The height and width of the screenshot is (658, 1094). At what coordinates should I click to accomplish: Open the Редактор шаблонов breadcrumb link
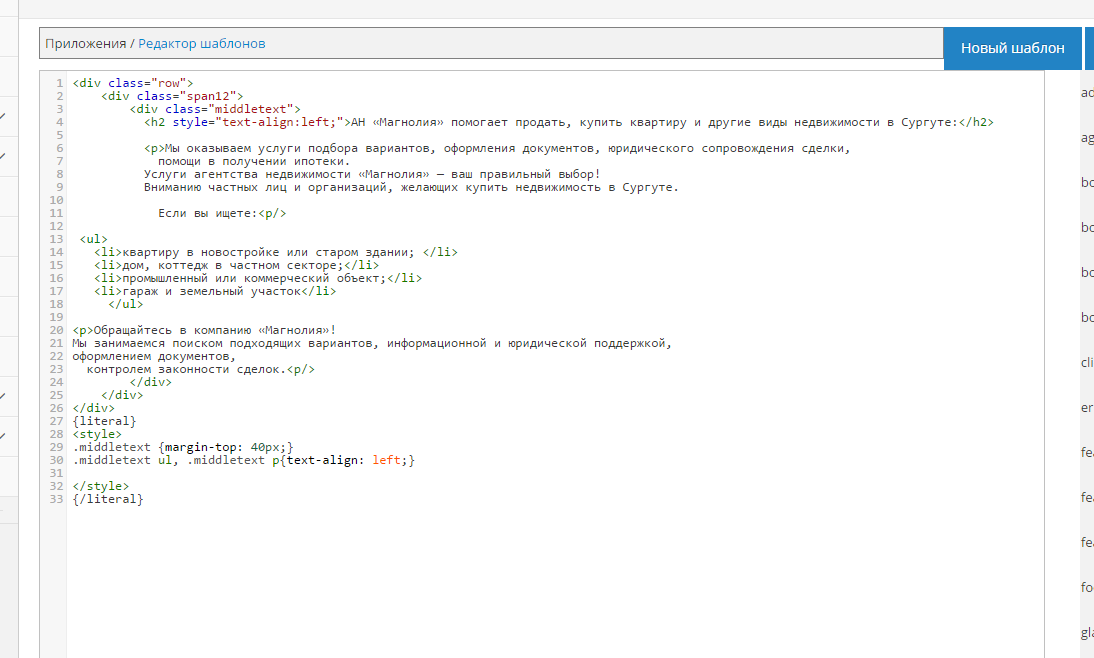pos(202,43)
